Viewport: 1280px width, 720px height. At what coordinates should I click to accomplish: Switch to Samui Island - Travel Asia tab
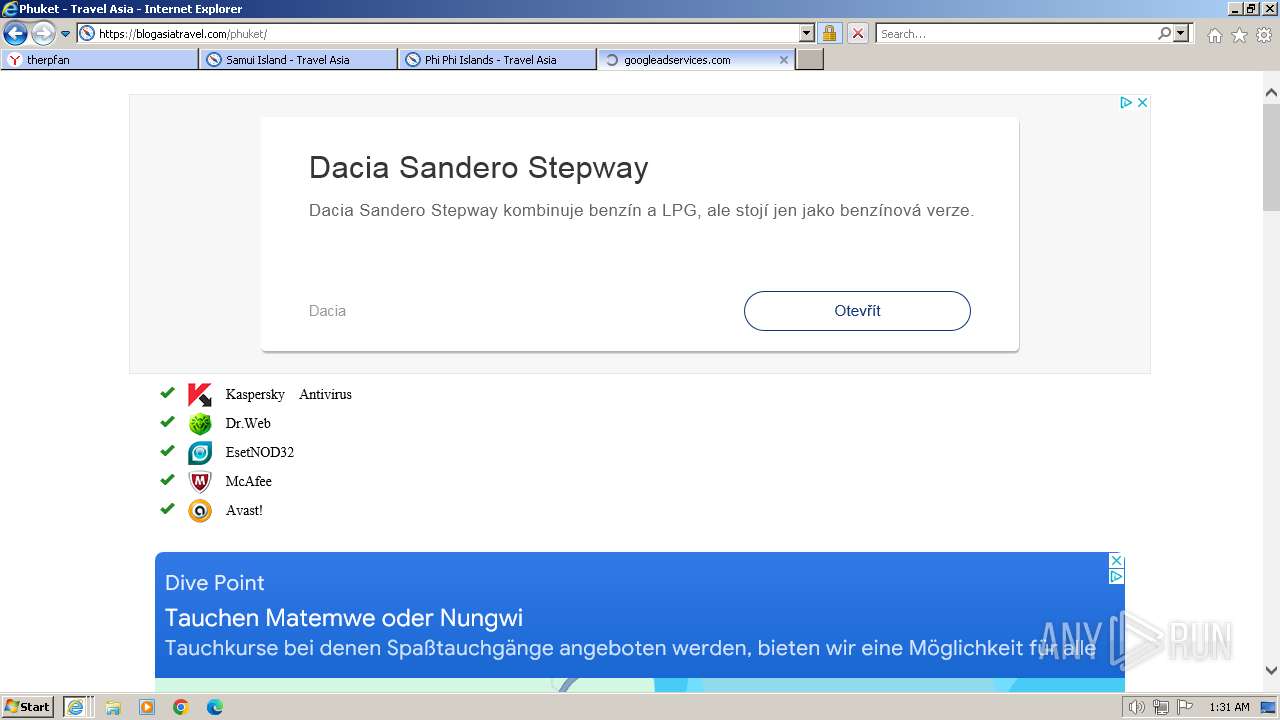[298, 60]
